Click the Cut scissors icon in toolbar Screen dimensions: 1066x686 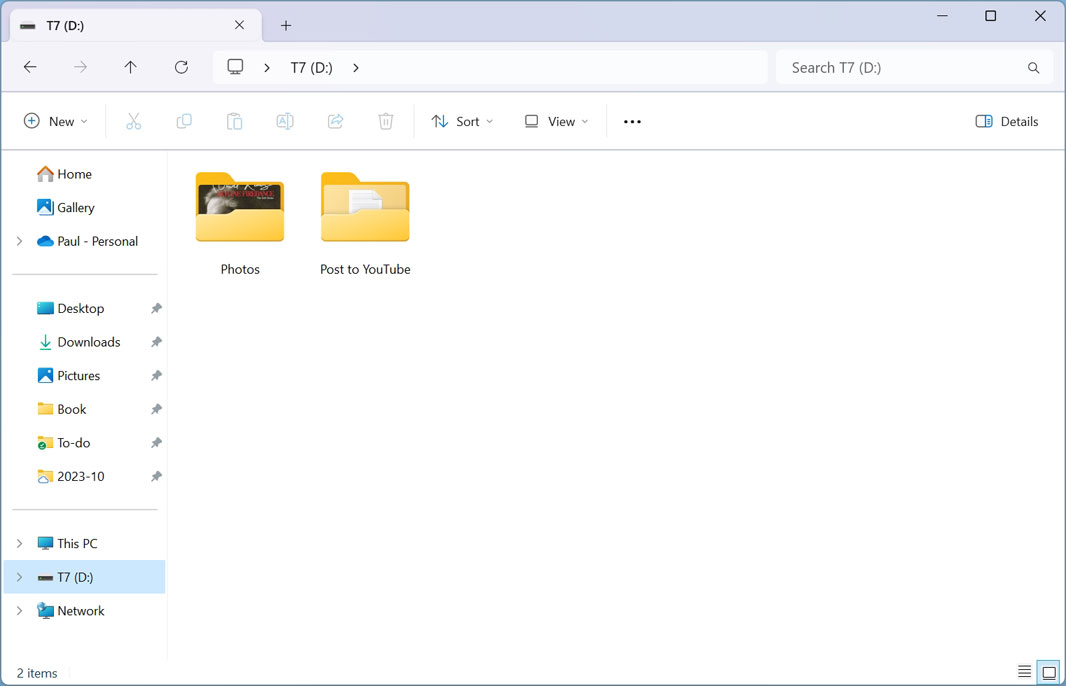click(134, 121)
